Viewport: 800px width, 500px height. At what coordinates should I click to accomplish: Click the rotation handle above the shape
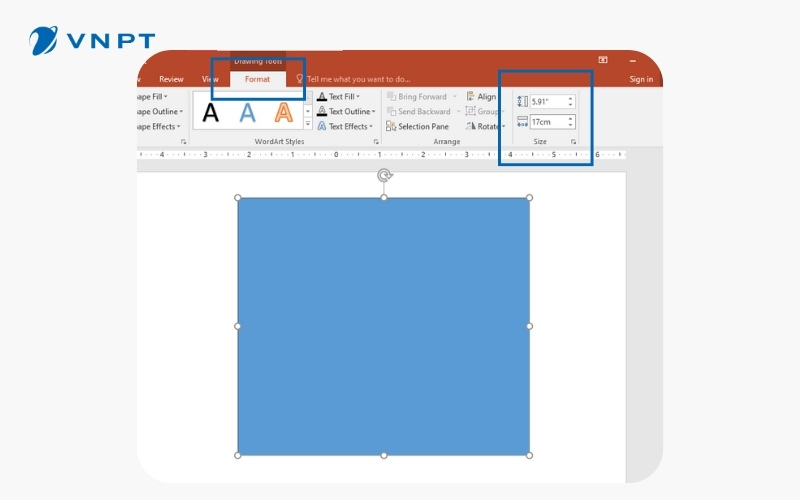click(x=384, y=176)
